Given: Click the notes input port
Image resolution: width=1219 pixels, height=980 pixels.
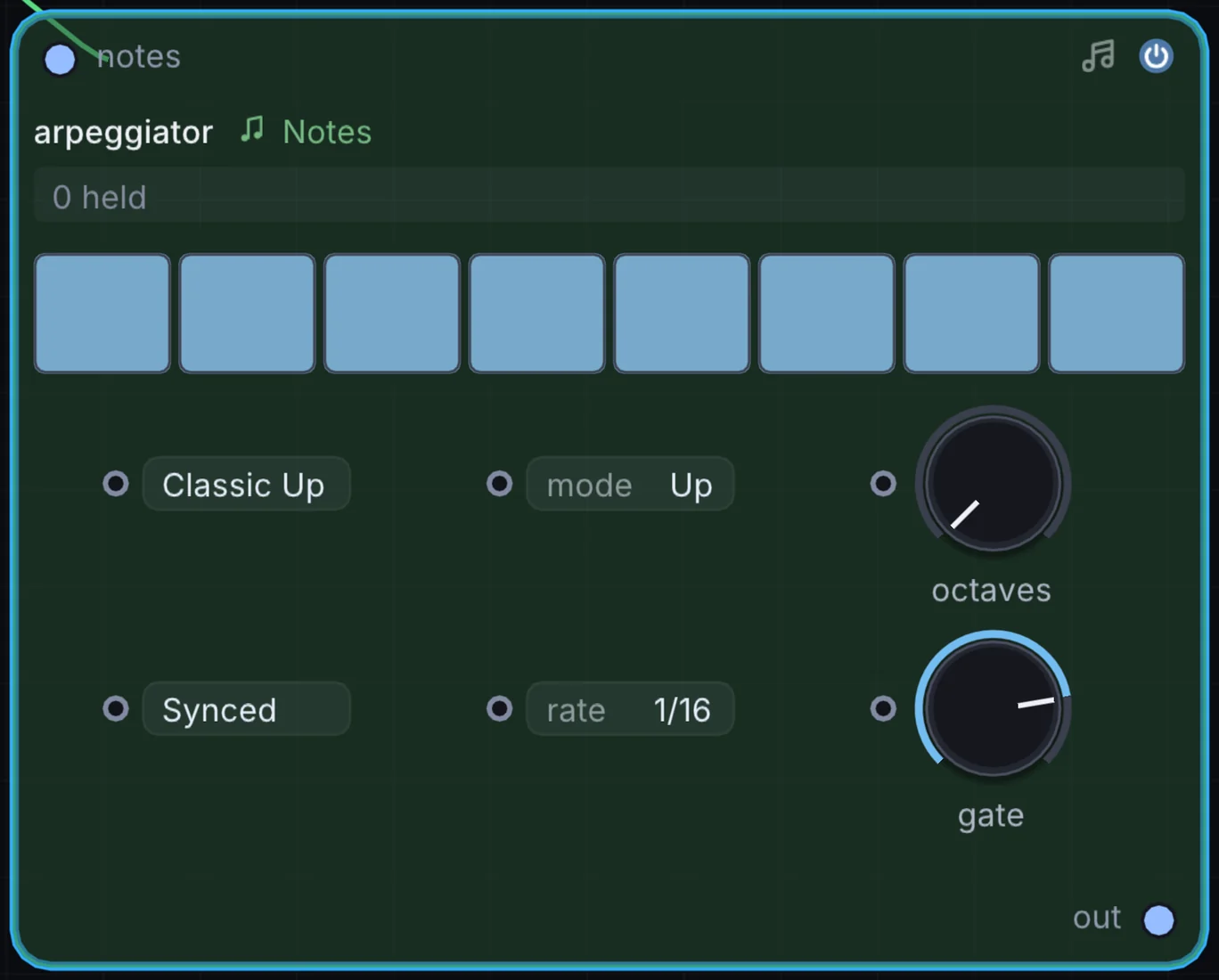Looking at the screenshot, I should [x=60, y=60].
